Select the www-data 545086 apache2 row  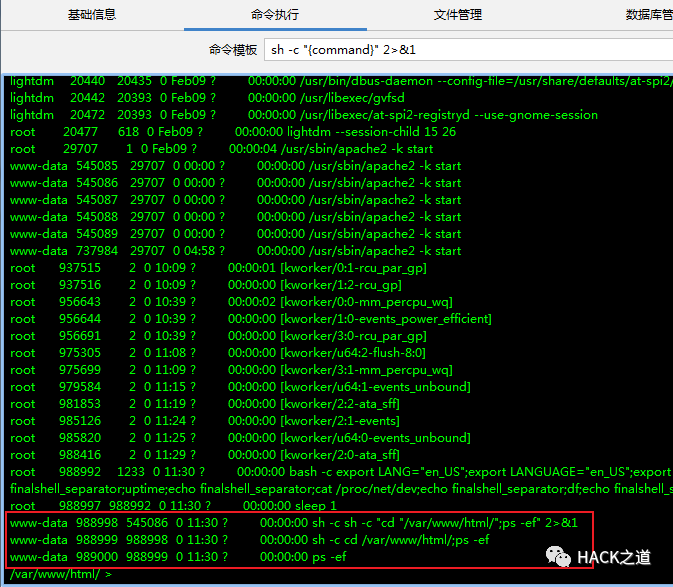[236, 183]
